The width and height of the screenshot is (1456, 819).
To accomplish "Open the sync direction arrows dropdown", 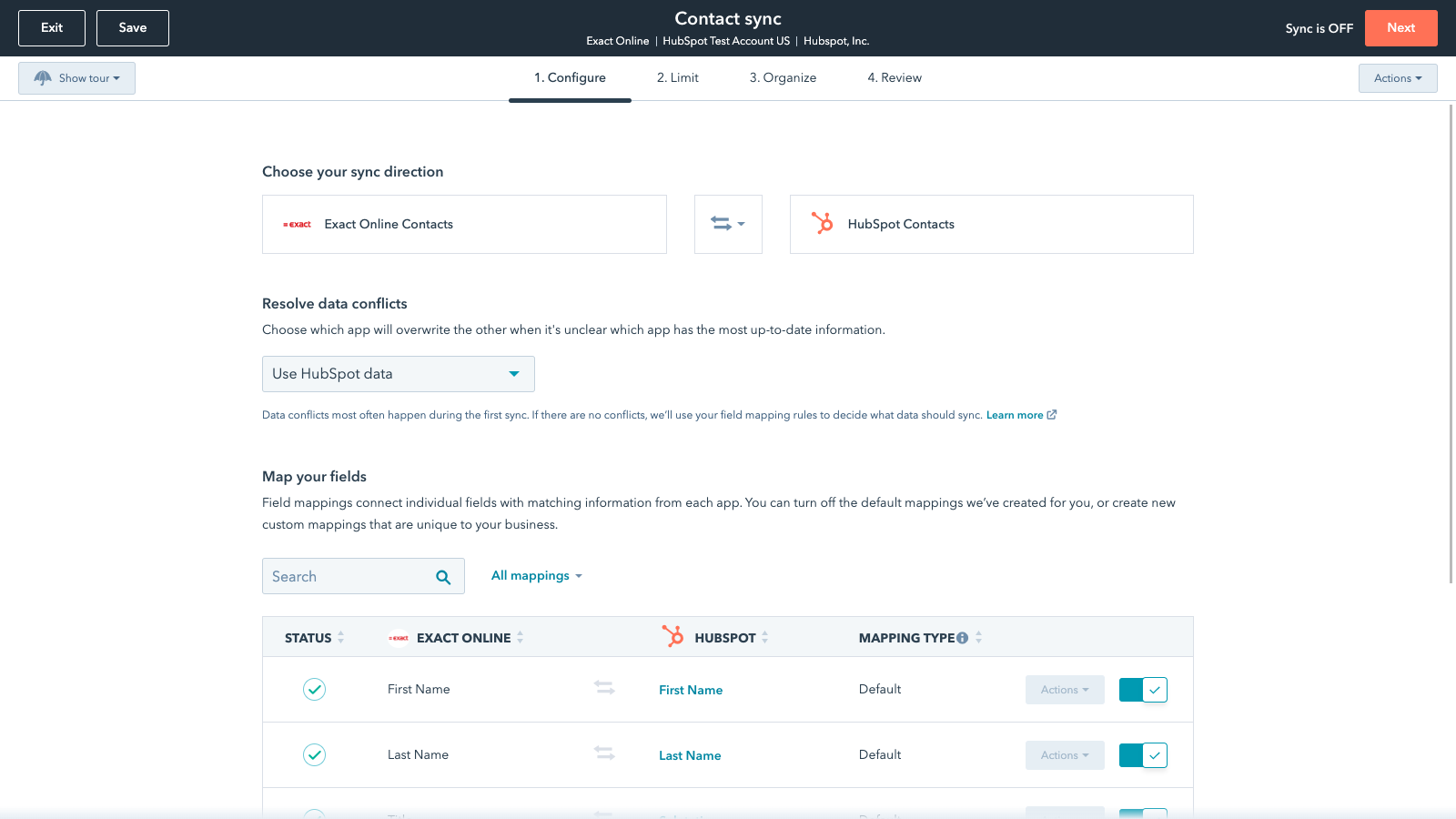I will (728, 224).
